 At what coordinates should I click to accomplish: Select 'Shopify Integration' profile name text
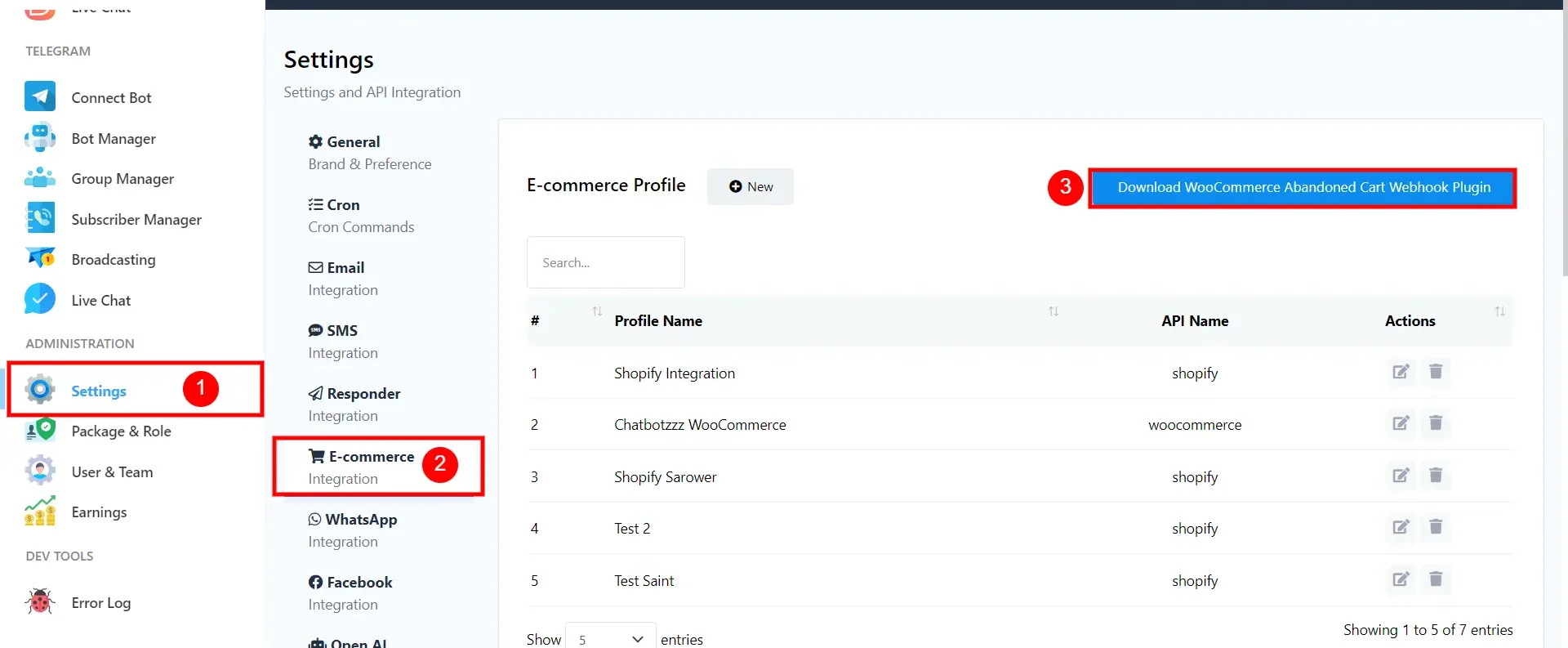(675, 373)
